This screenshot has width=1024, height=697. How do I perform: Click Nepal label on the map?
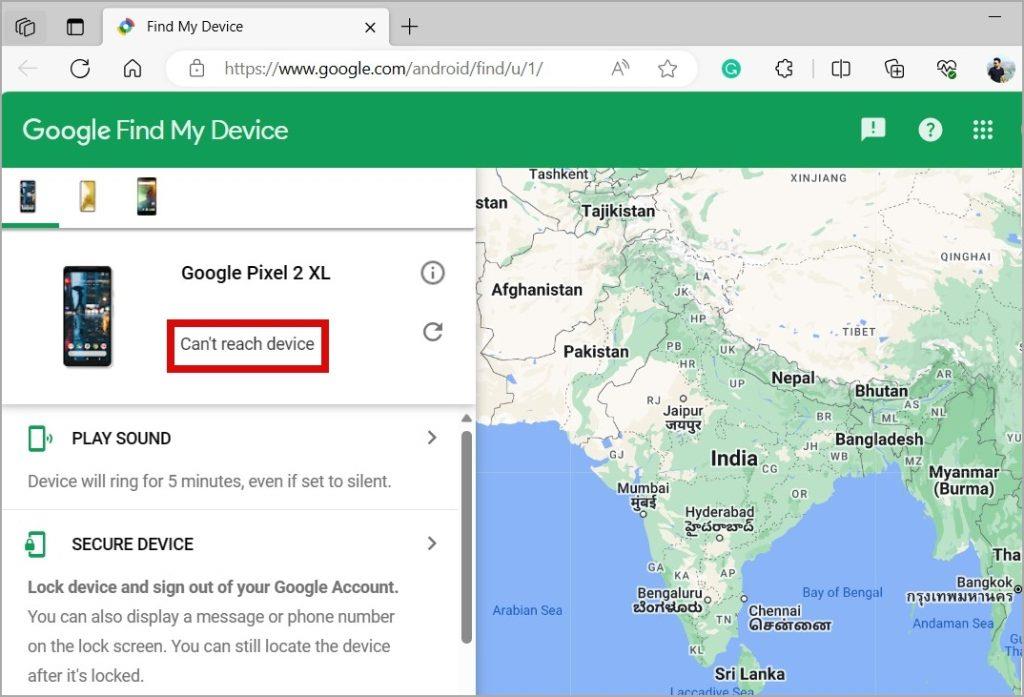(x=793, y=378)
